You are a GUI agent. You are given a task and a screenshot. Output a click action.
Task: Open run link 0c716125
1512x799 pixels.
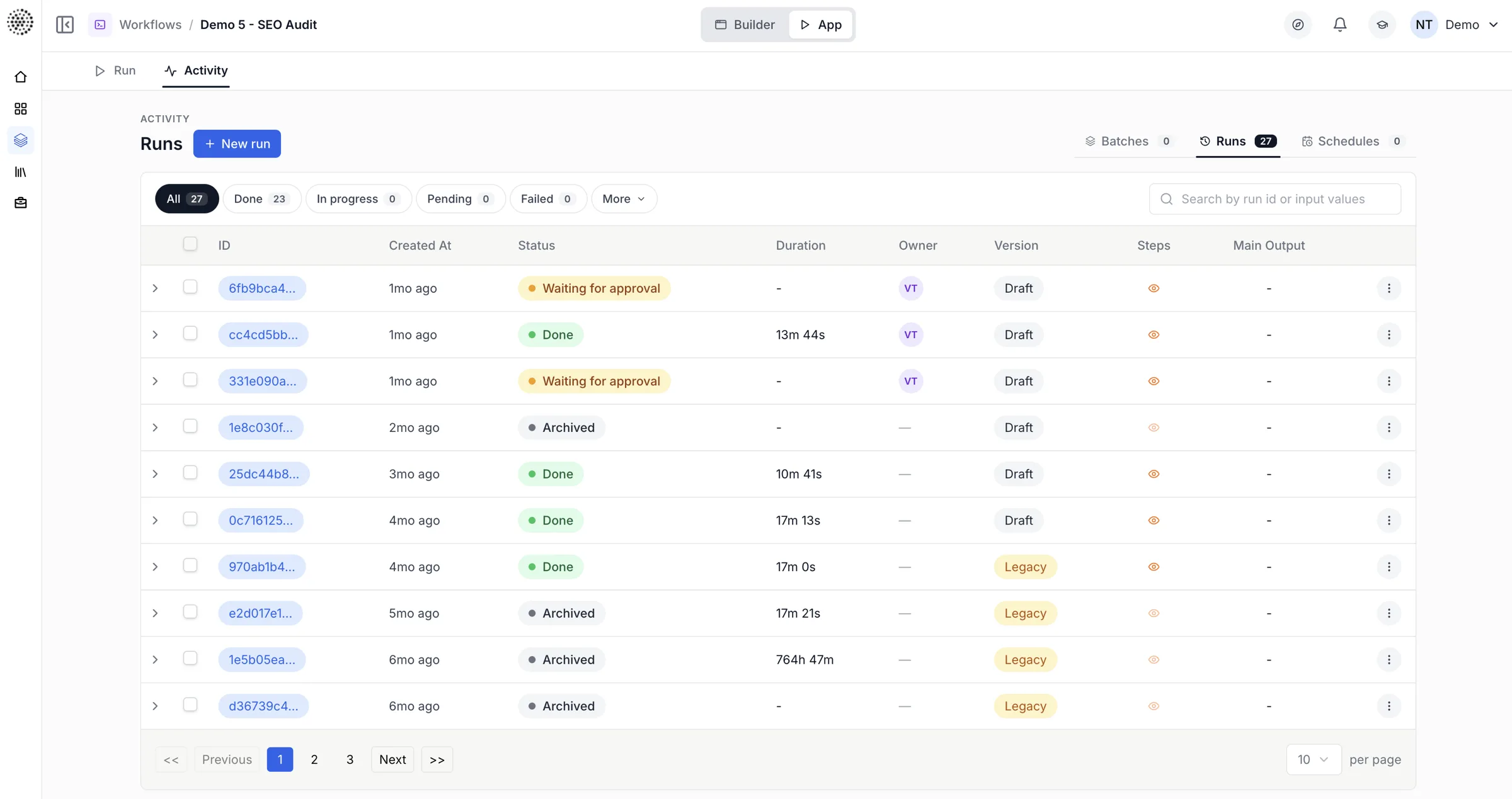coord(261,521)
